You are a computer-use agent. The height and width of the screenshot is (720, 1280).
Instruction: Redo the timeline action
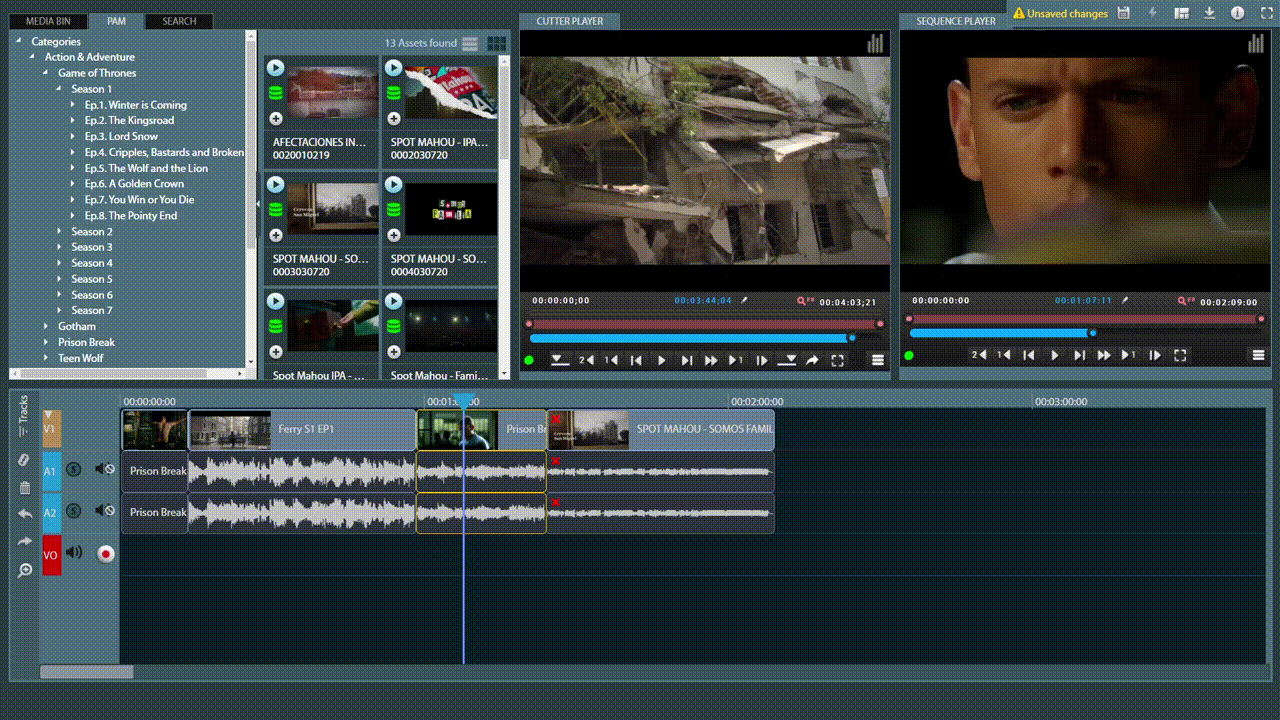[25, 542]
